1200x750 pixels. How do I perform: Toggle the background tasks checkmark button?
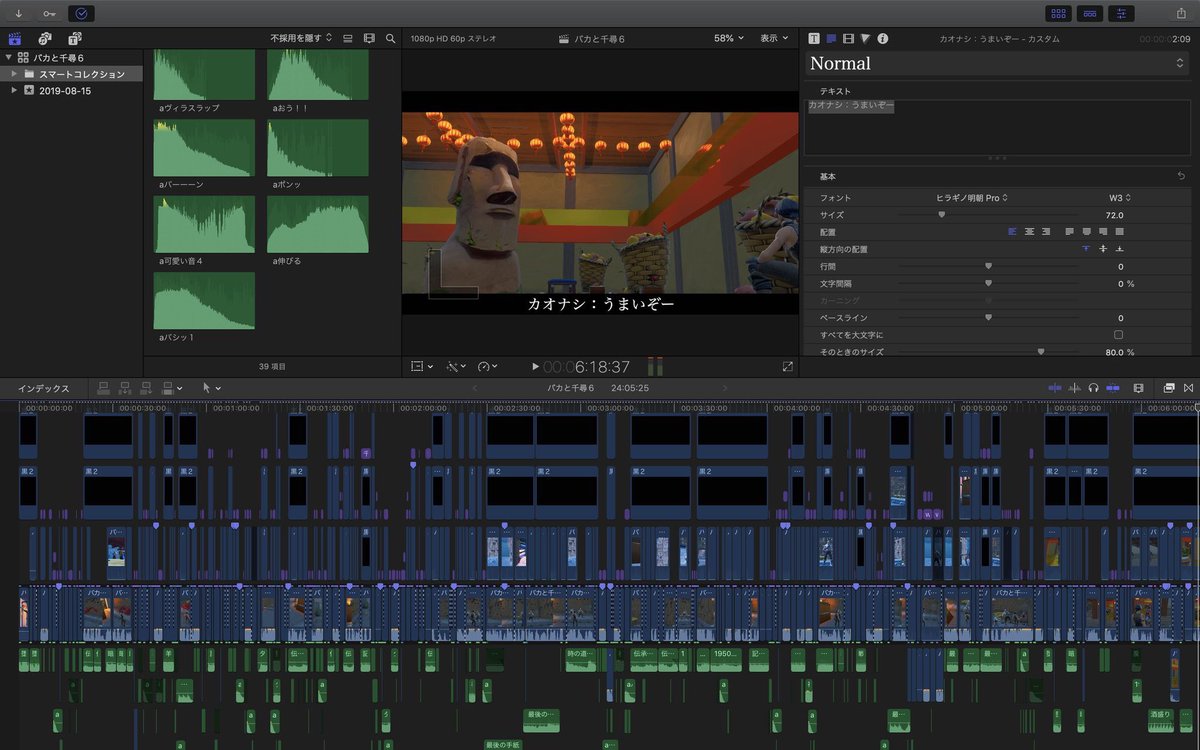click(82, 13)
